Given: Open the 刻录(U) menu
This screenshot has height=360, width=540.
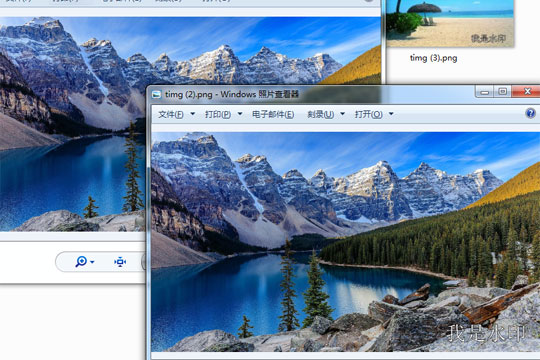Looking at the screenshot, I should tap(321, 114).
